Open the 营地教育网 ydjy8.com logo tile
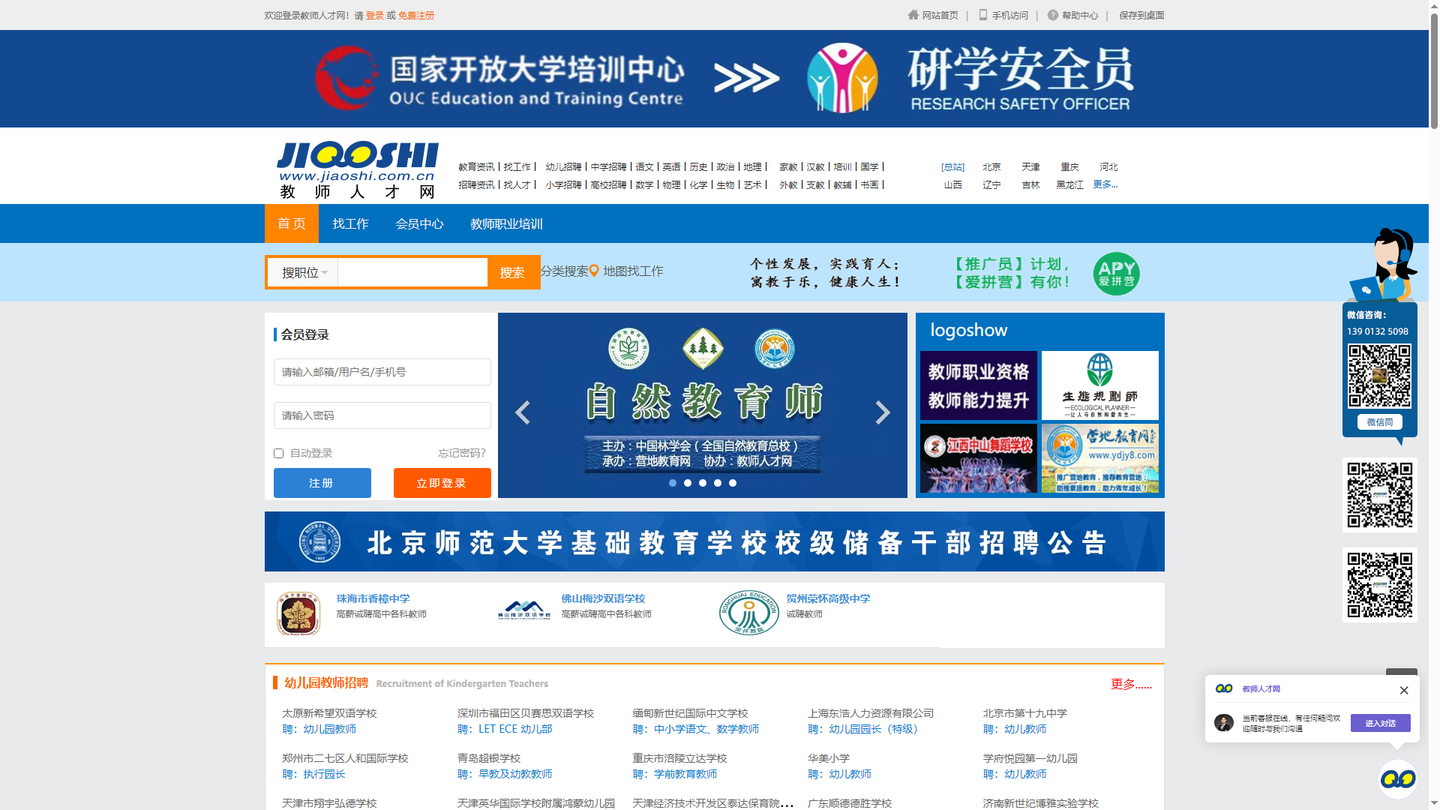Viewport: 1440px width, 810px height. [1100, 458]
